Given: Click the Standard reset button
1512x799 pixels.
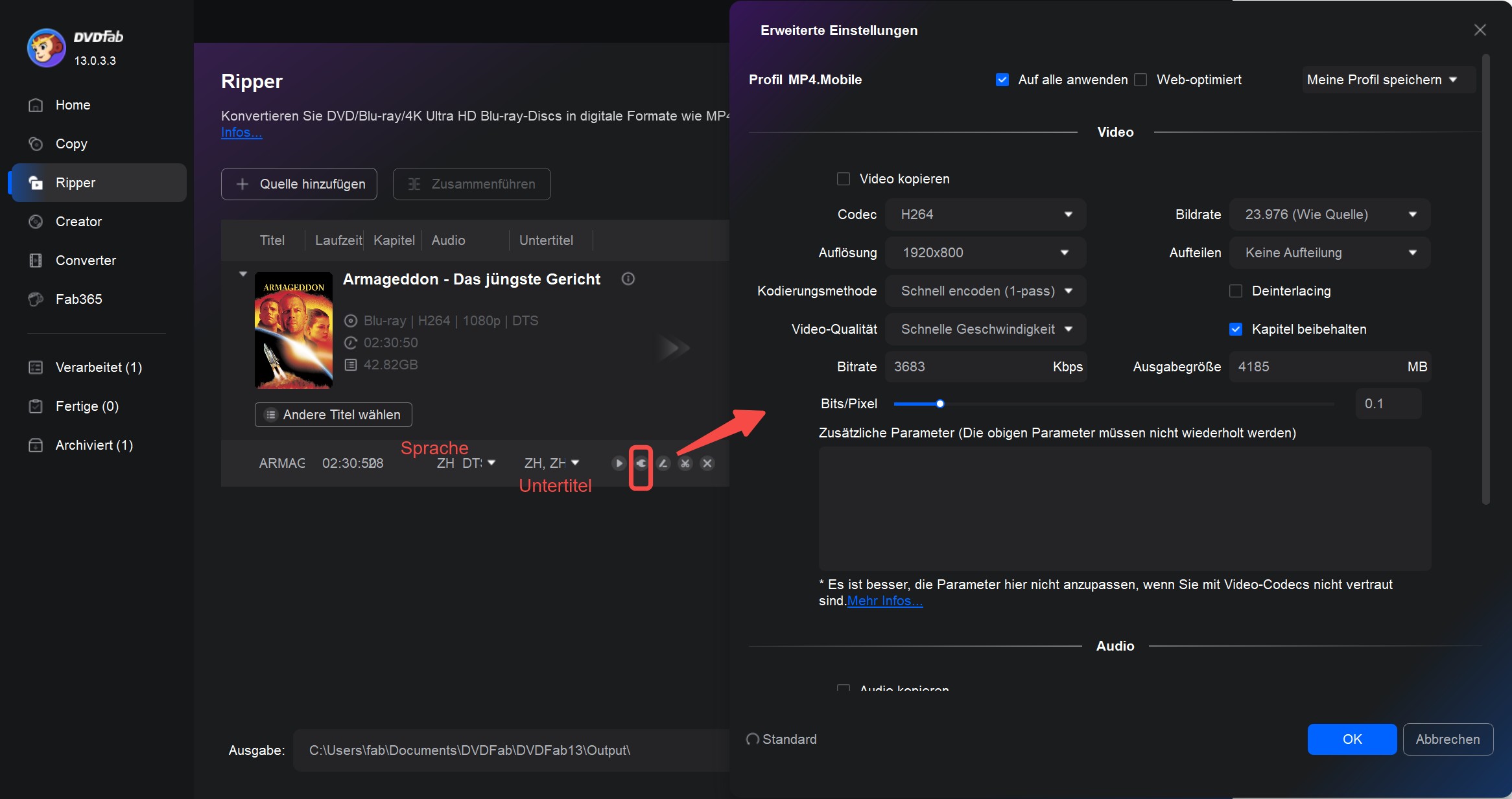Looking at the screenshot, I should click(x=781, y=739).
